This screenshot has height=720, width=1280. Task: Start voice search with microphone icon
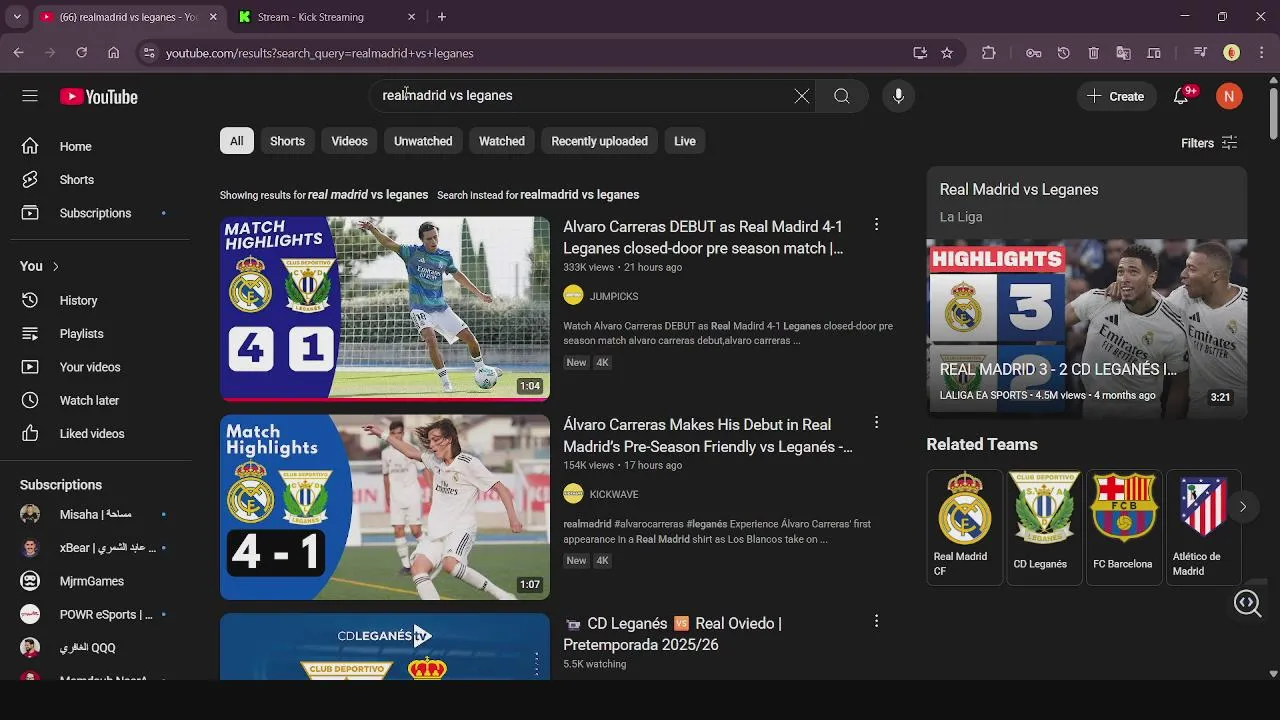coord(898,96)
